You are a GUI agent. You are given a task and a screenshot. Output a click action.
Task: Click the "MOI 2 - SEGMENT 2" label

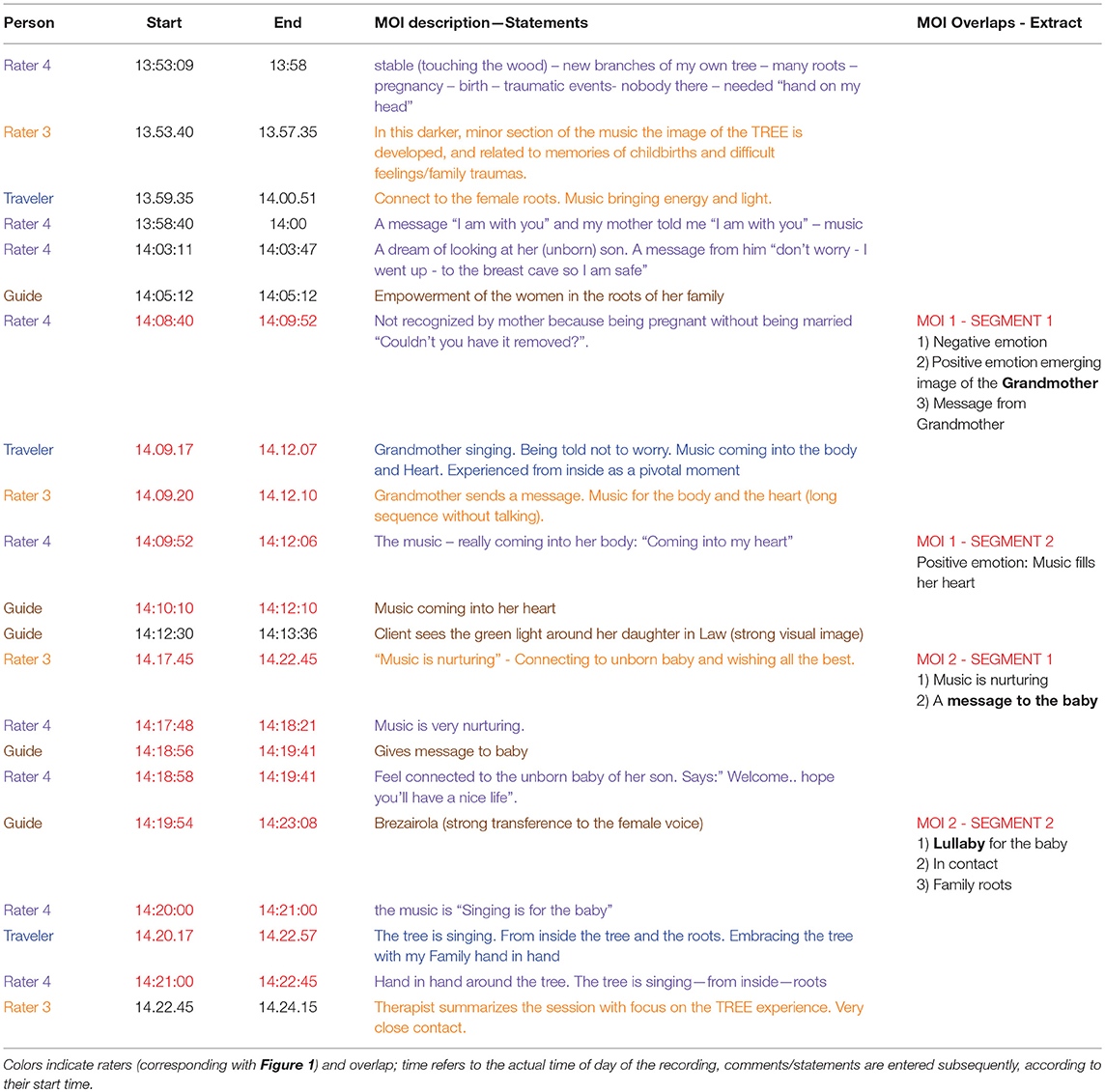(x=985, y=824)
